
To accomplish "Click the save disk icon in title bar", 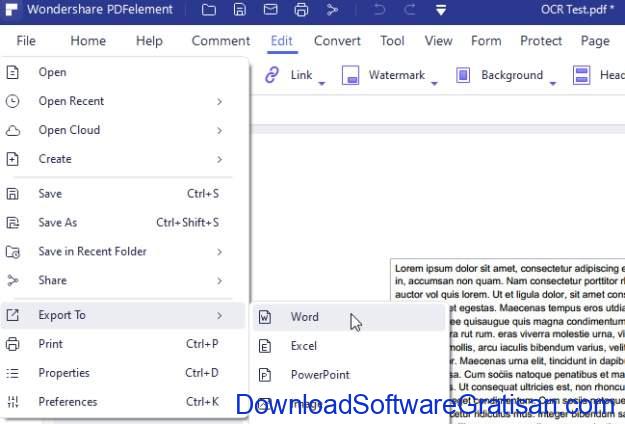I will point(240,10).
